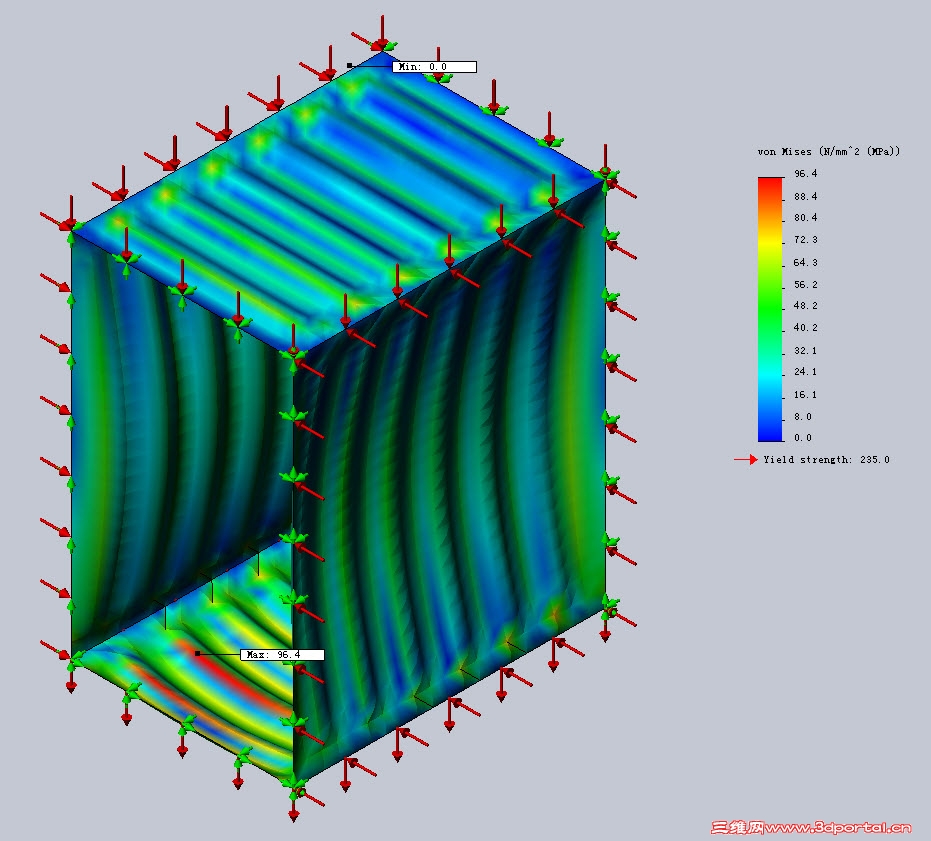Click the legend value 88.4
This screenshot has width=931, height=841.
coord(806,196)
